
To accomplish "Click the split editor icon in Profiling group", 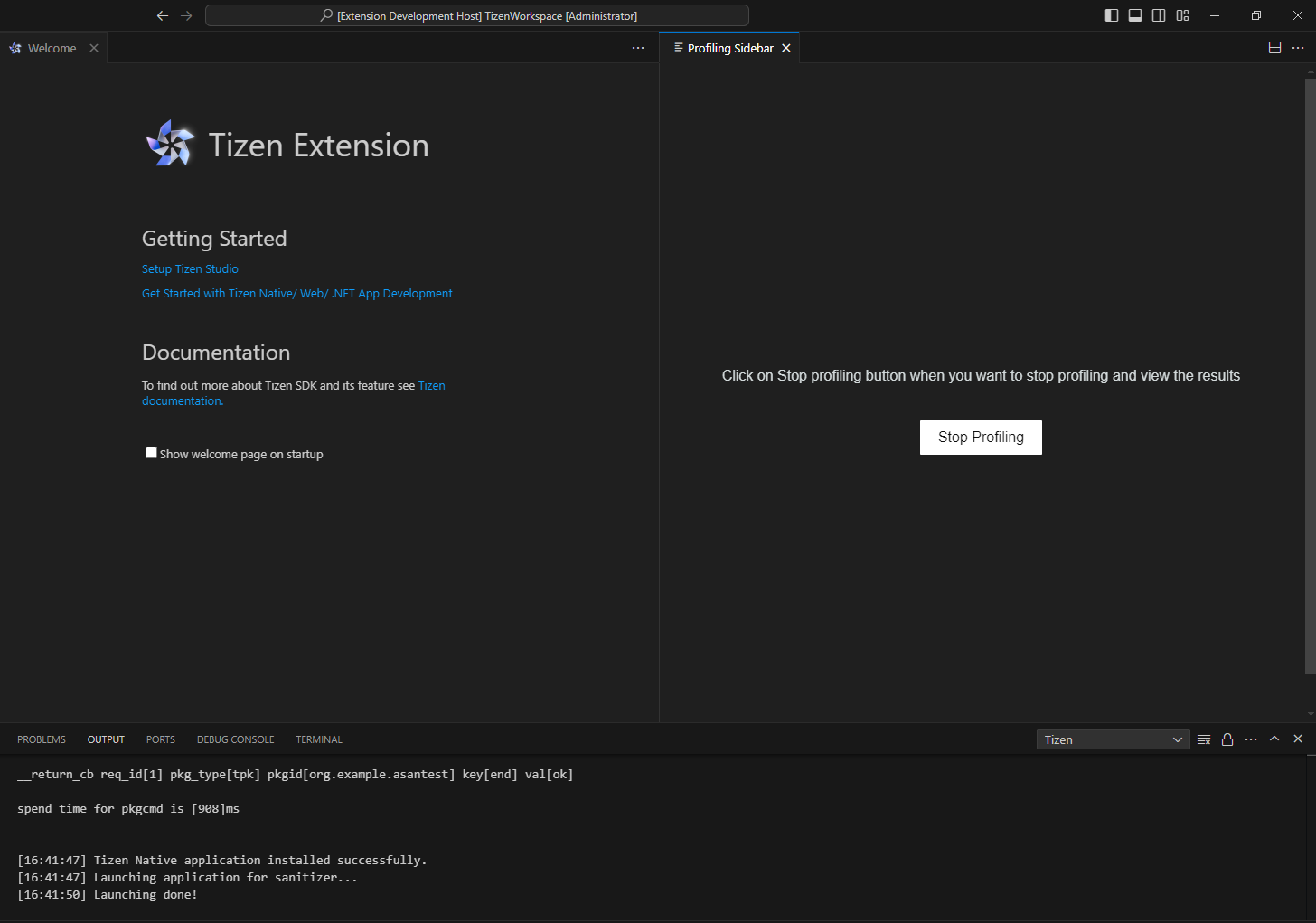I will click(1274, 48).
